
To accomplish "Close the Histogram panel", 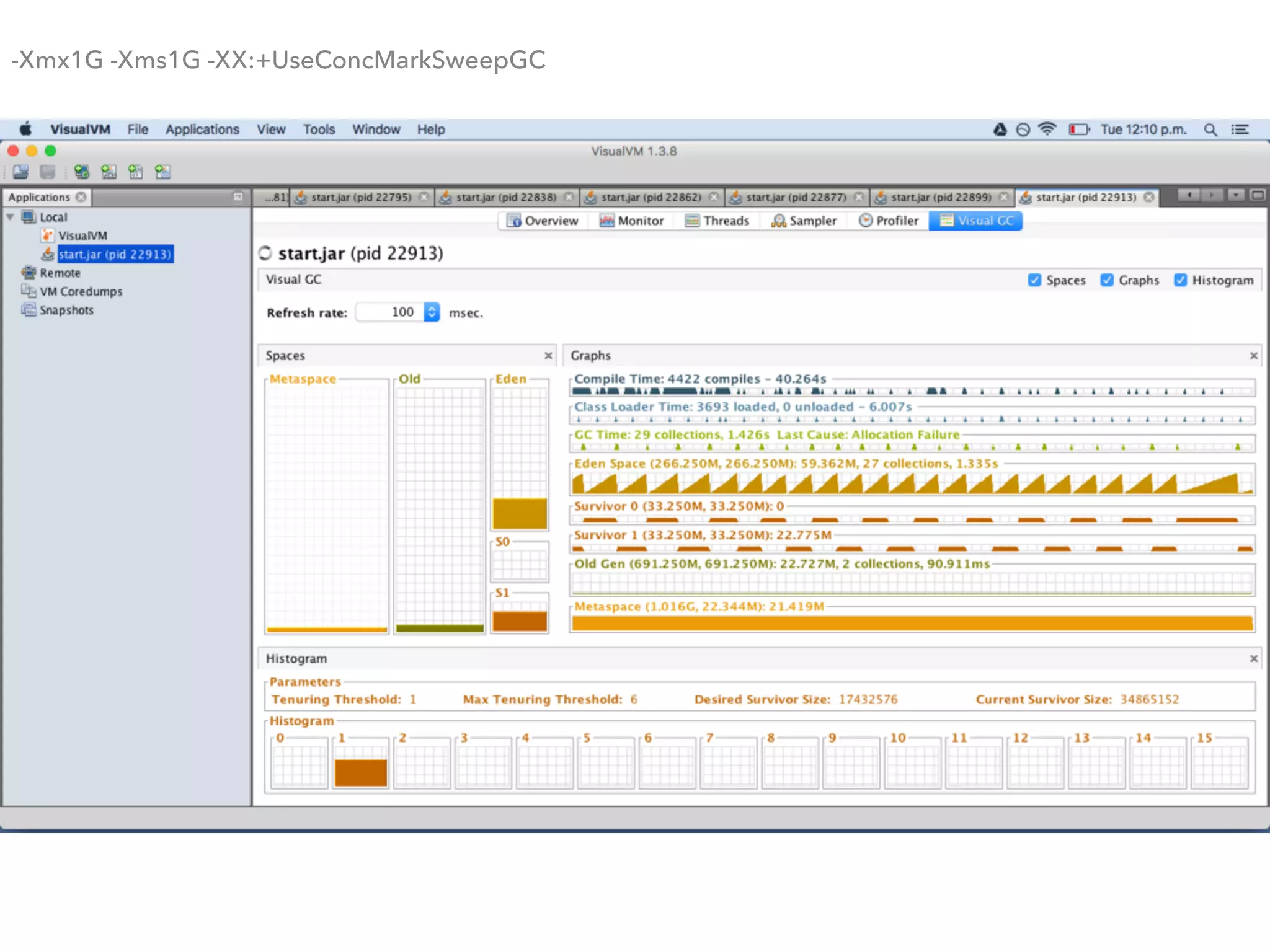I will (1253, 658).
